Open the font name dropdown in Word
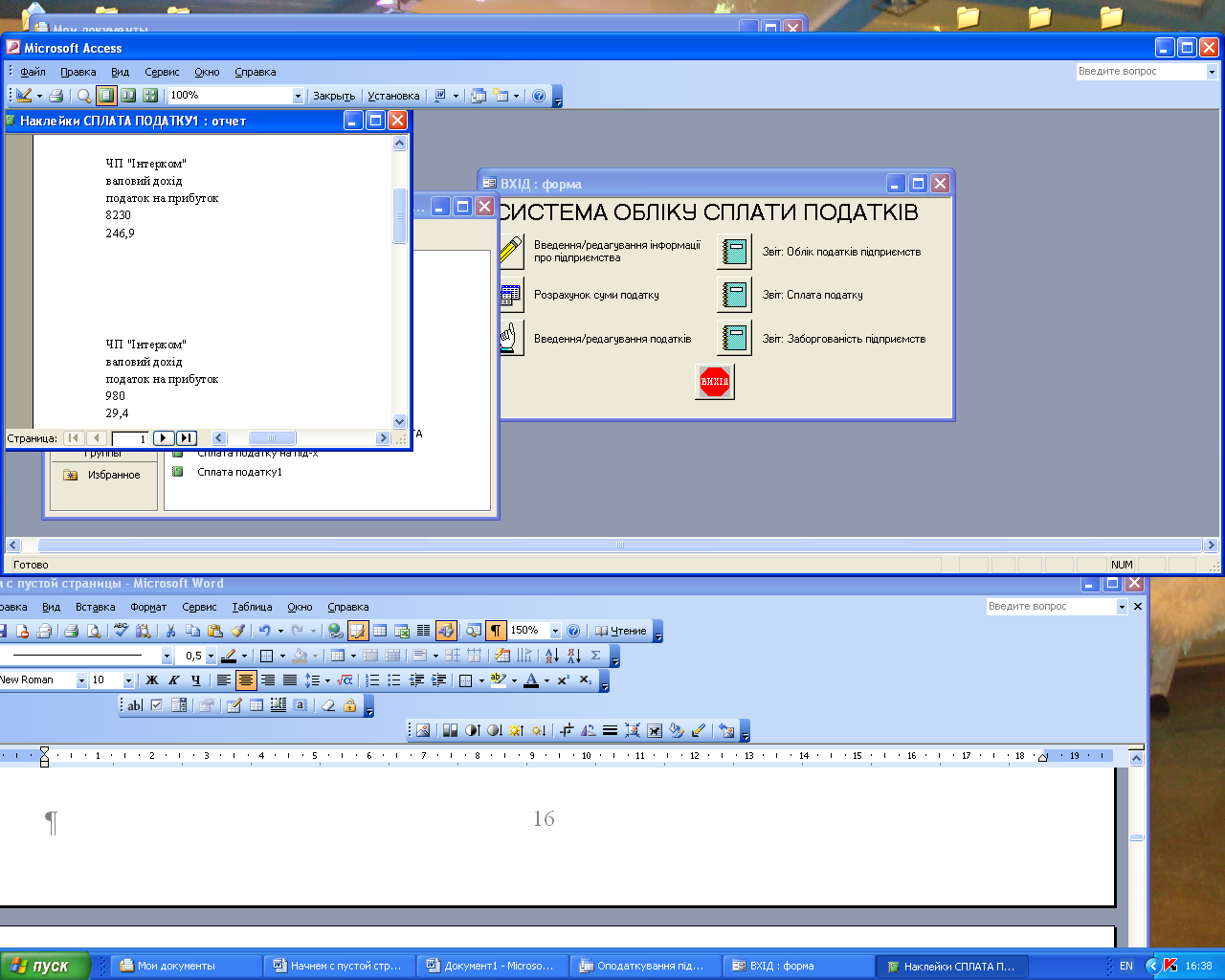1225x980 pixels. point(81,680)
